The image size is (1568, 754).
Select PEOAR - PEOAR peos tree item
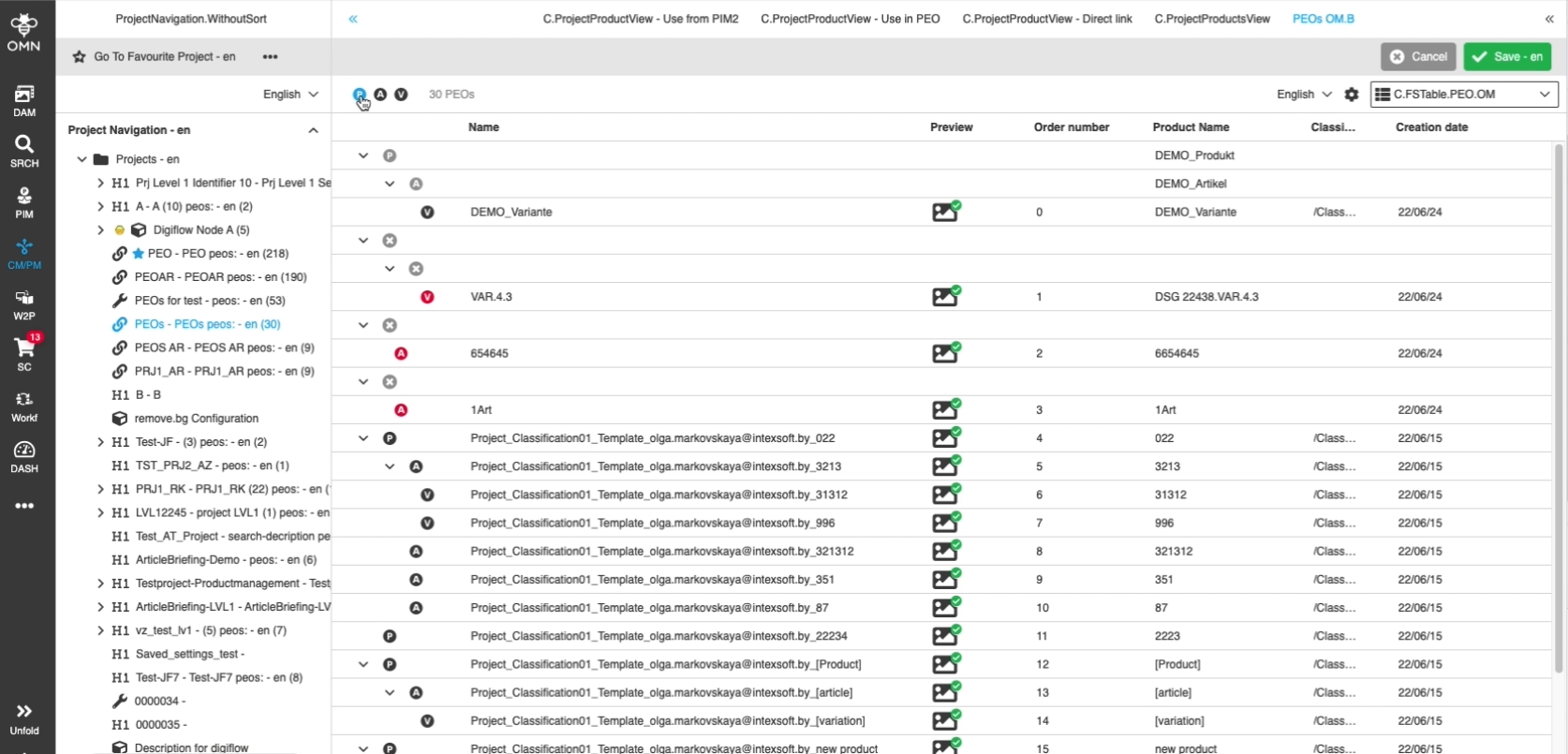point(220,277)
